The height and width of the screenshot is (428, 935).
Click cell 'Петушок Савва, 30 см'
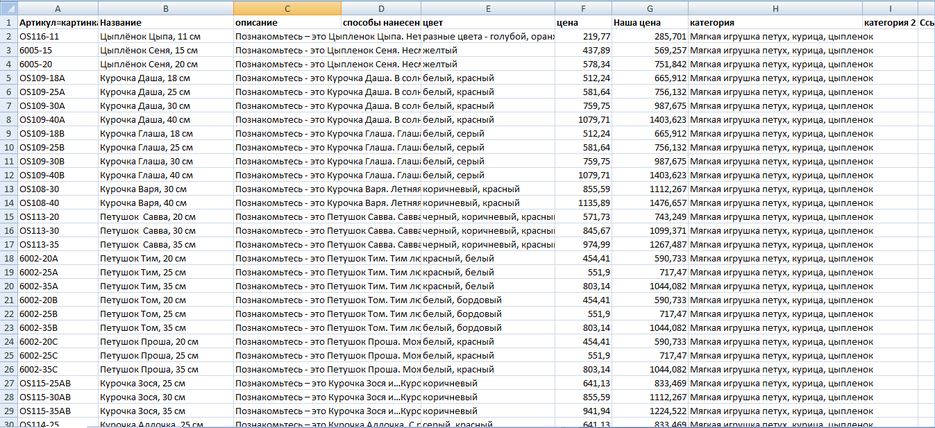(x=166, y=231)
